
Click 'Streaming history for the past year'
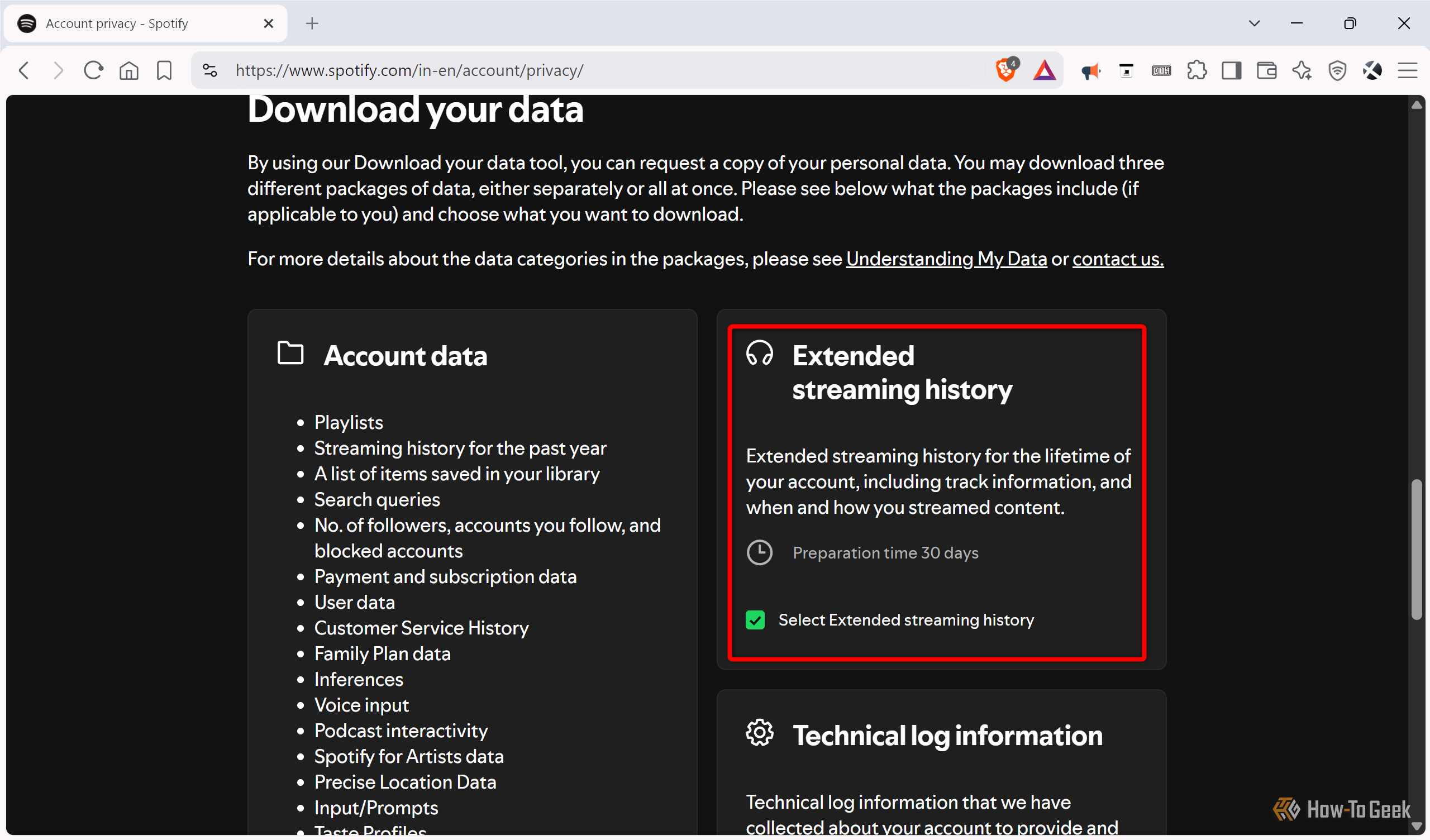(x=460, y=448)
